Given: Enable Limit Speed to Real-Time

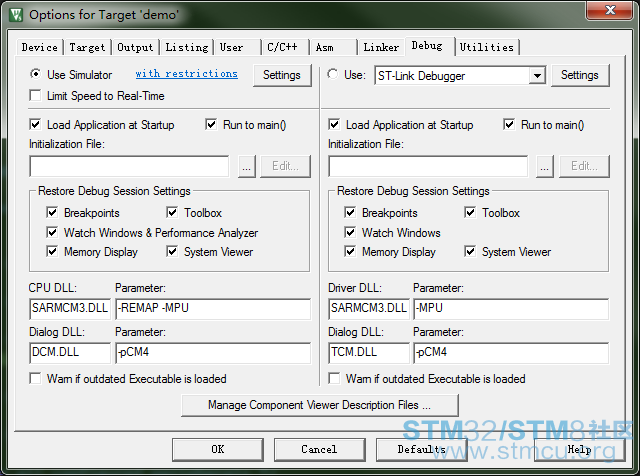Looking at the screenshot, I should (36, 96).
